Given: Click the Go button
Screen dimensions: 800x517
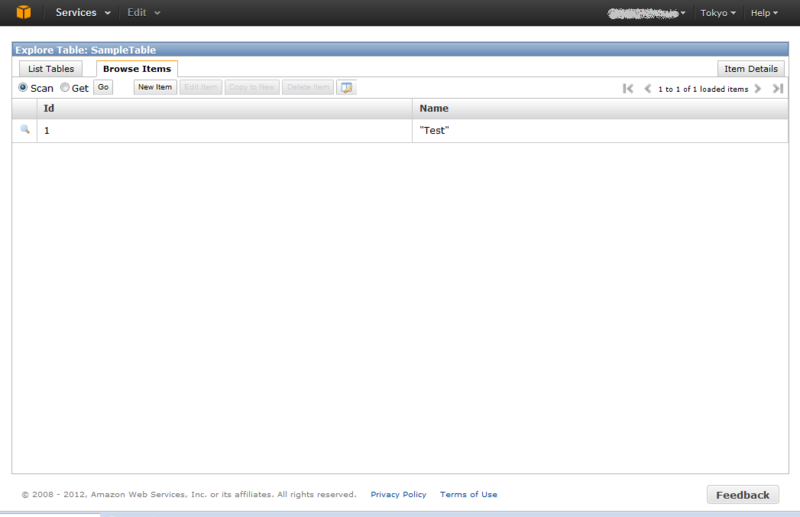Looking at the screenshot, I should click(x=103, y=87).
